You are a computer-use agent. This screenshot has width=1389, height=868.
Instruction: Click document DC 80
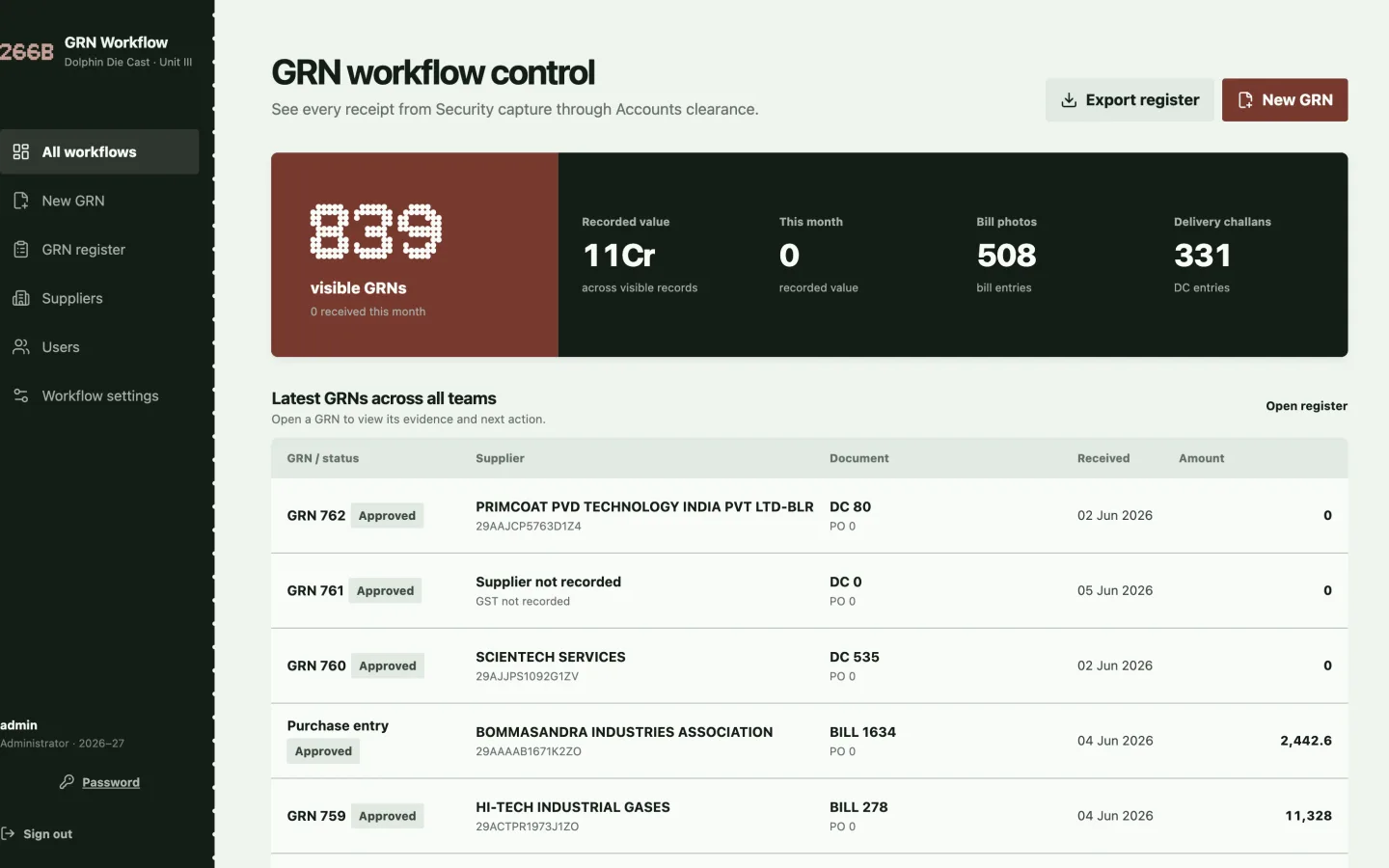pyautogui.click(x=850, y=506)
